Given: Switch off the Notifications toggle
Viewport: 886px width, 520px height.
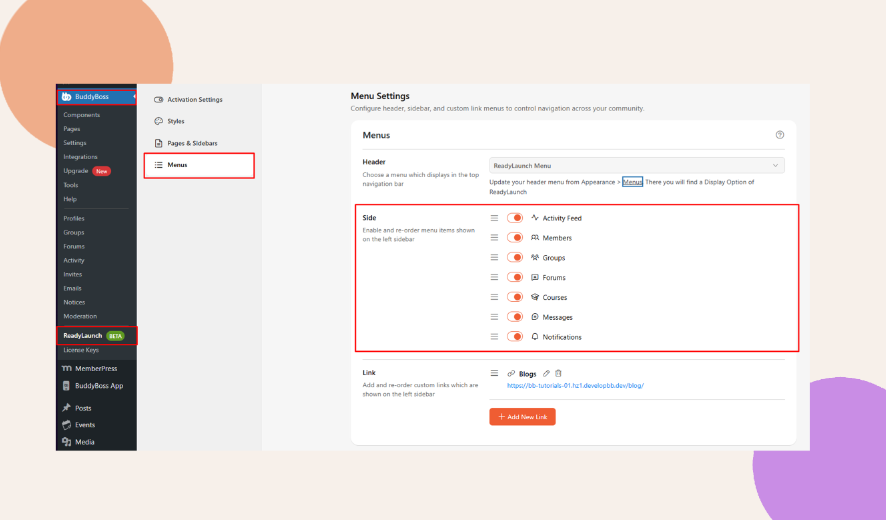Looking at the screenshot, I should 515,337.
